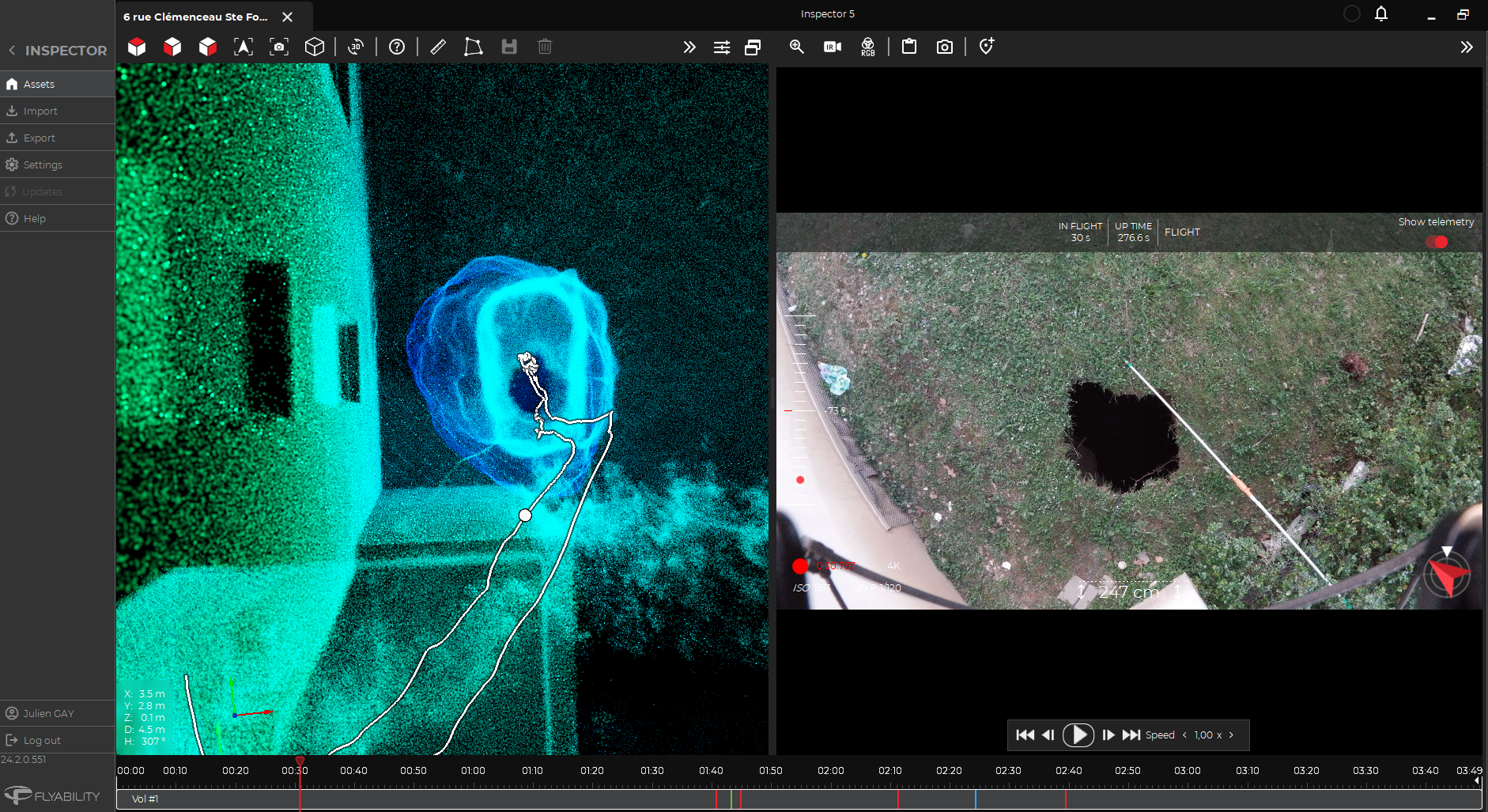This screenshot has height=812, width=1488.
Task: Add a point of interest marker
Action: (x=986, y=47)
